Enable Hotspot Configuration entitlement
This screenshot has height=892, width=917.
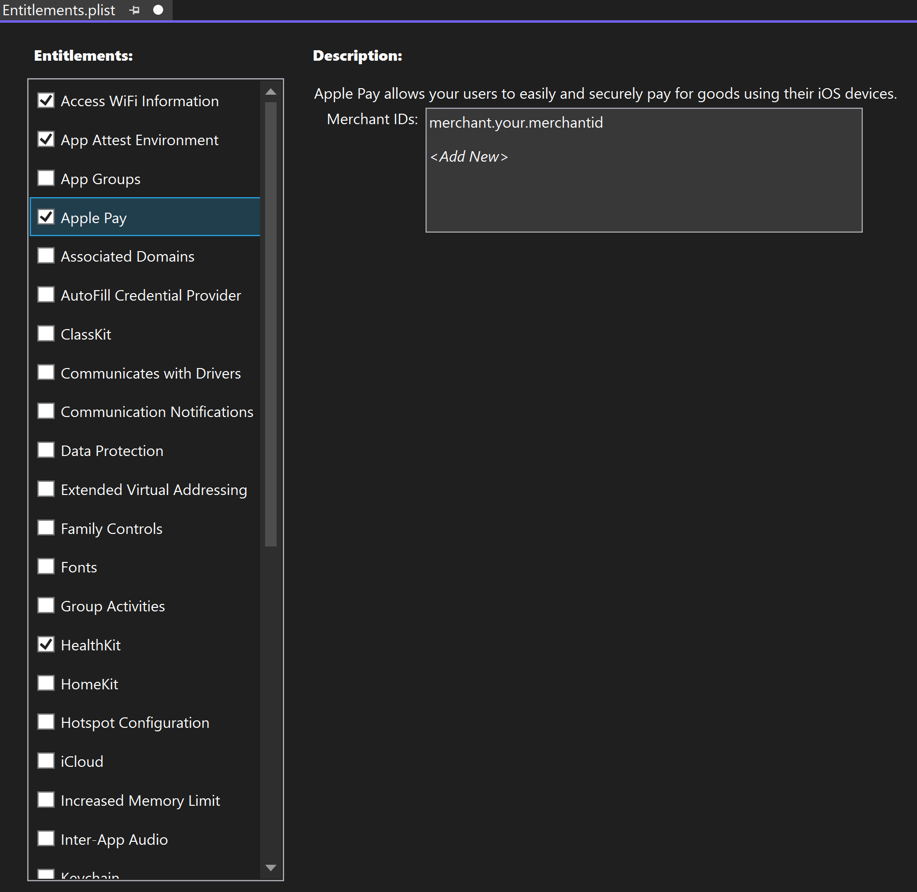click(x=46, y=722)
